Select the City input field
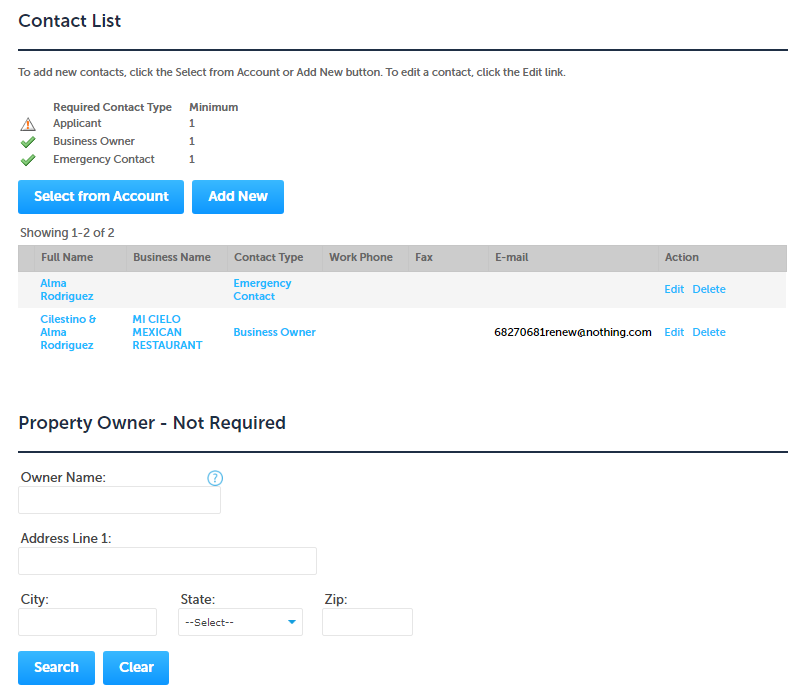The width and height of the screenshot is (811, 697). (x=88, y=622)
